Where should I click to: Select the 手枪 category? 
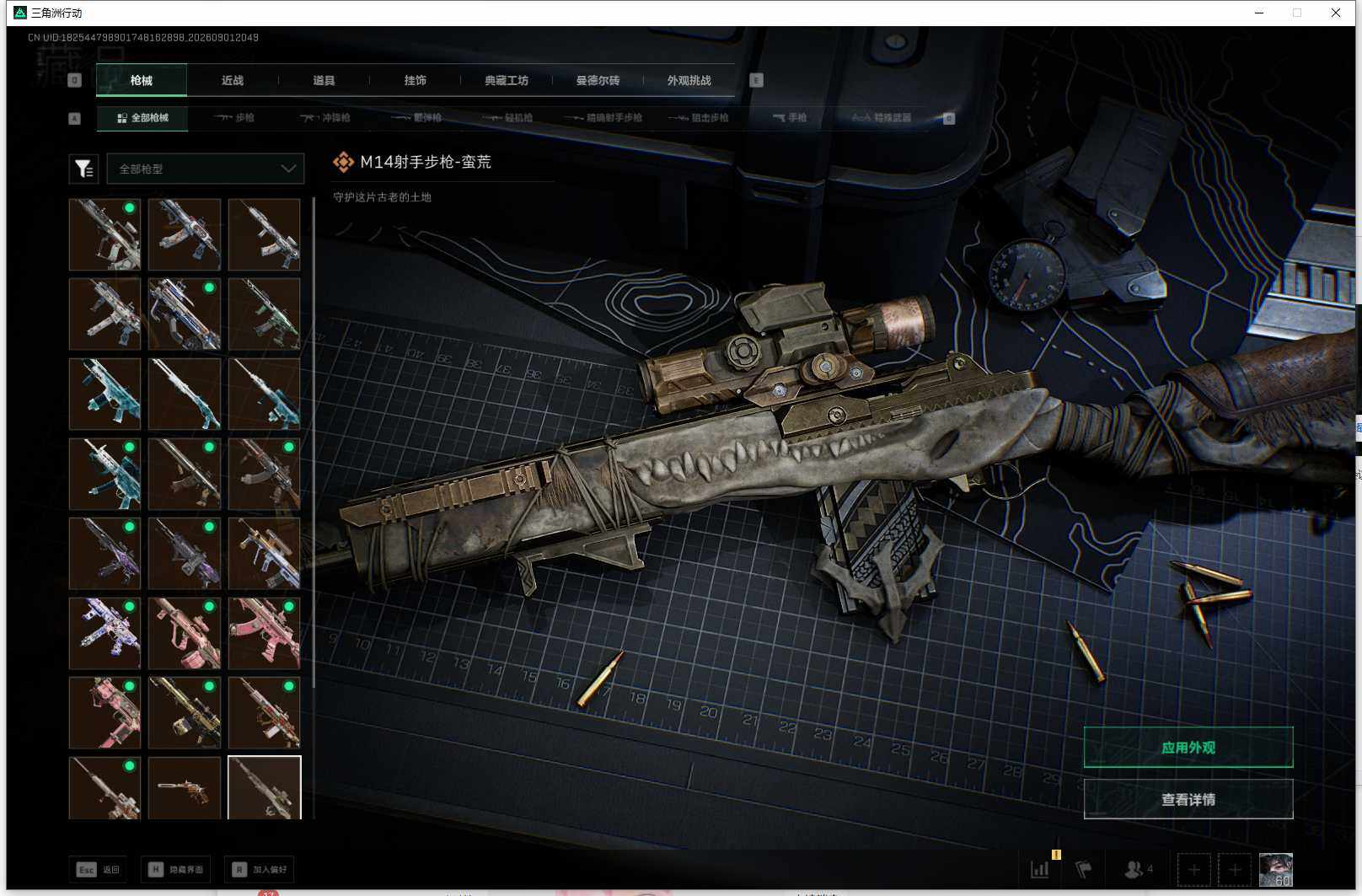pos(790,118)
